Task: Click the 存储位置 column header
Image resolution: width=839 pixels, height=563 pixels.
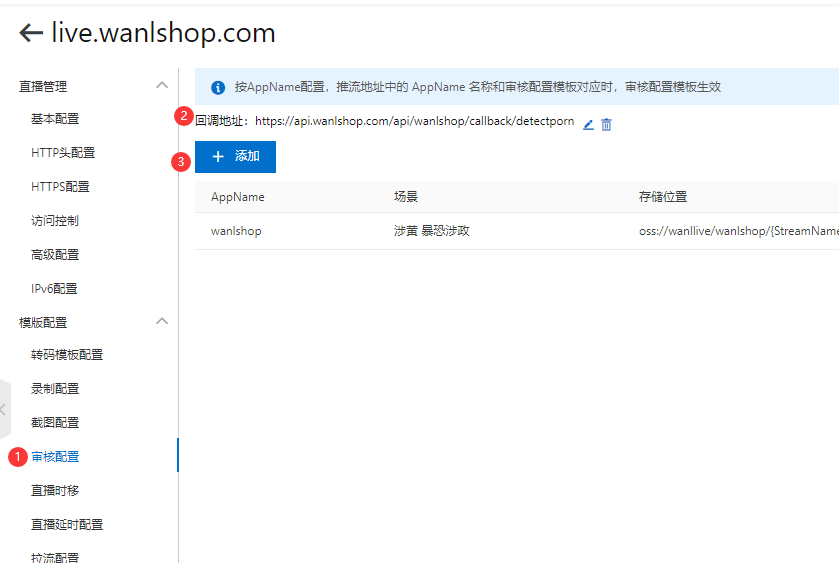Action: [663, 197]
